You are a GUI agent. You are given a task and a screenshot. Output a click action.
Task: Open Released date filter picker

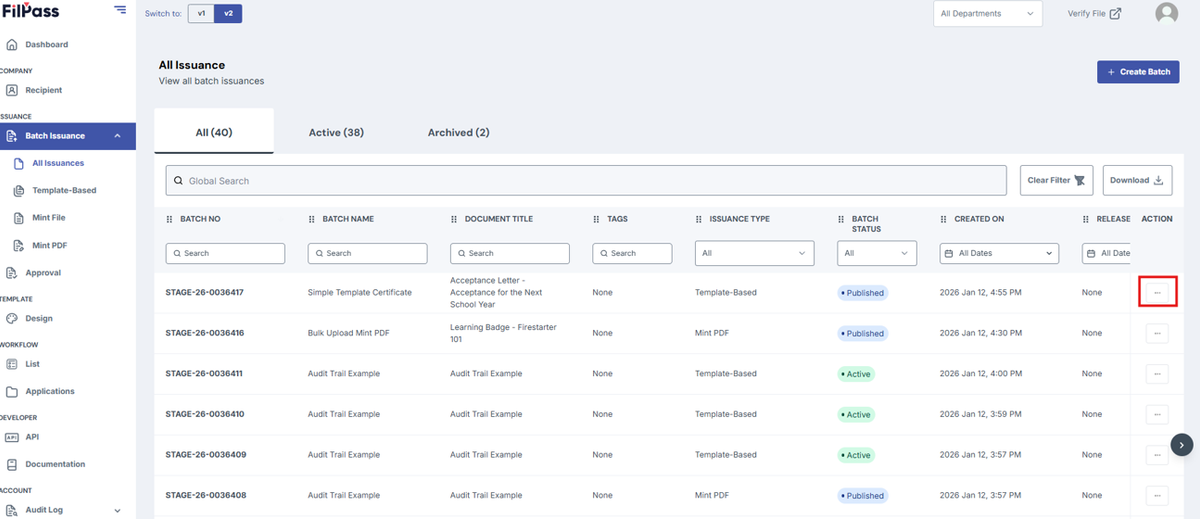click(x=1108, y=253)
